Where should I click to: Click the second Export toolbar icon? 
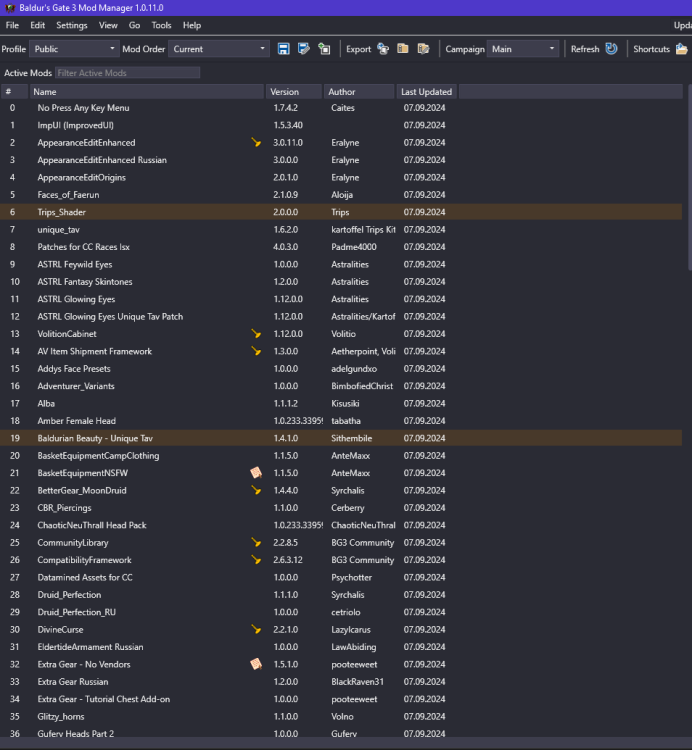(403, 49)
